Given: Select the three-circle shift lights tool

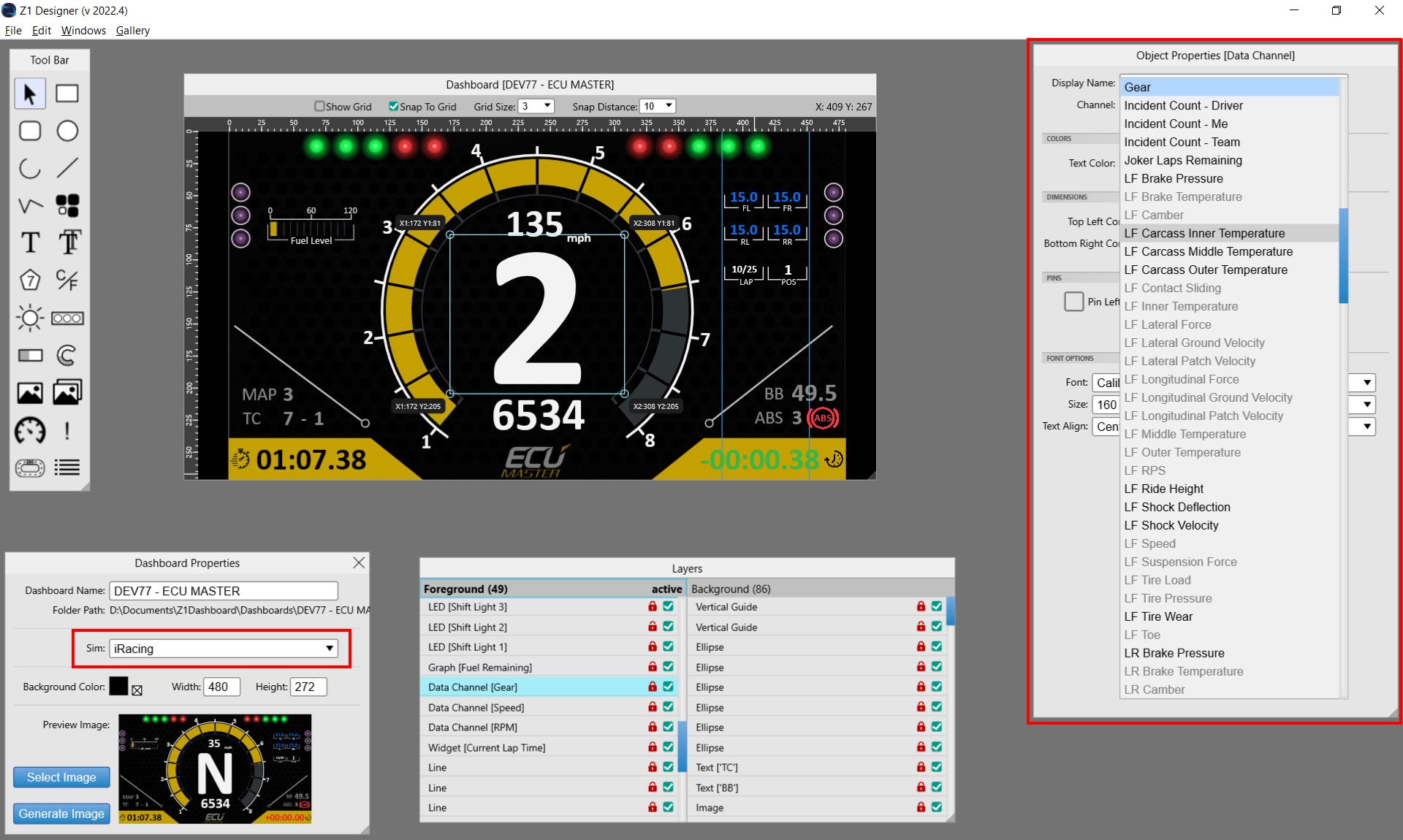Looking at the screenshot, I should pos(67,318).
